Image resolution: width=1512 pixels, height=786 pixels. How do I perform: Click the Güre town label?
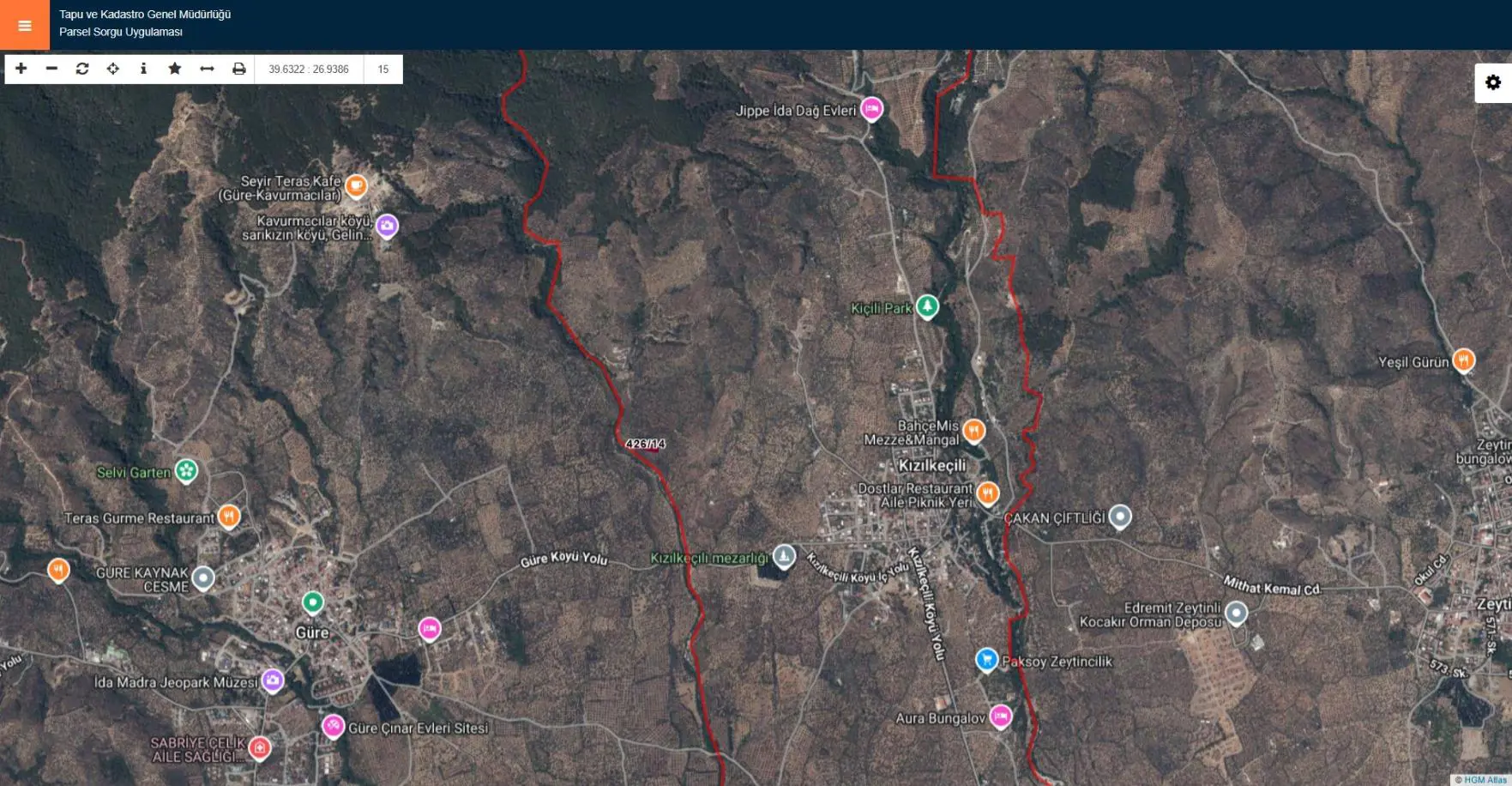[x=312, y=632]
